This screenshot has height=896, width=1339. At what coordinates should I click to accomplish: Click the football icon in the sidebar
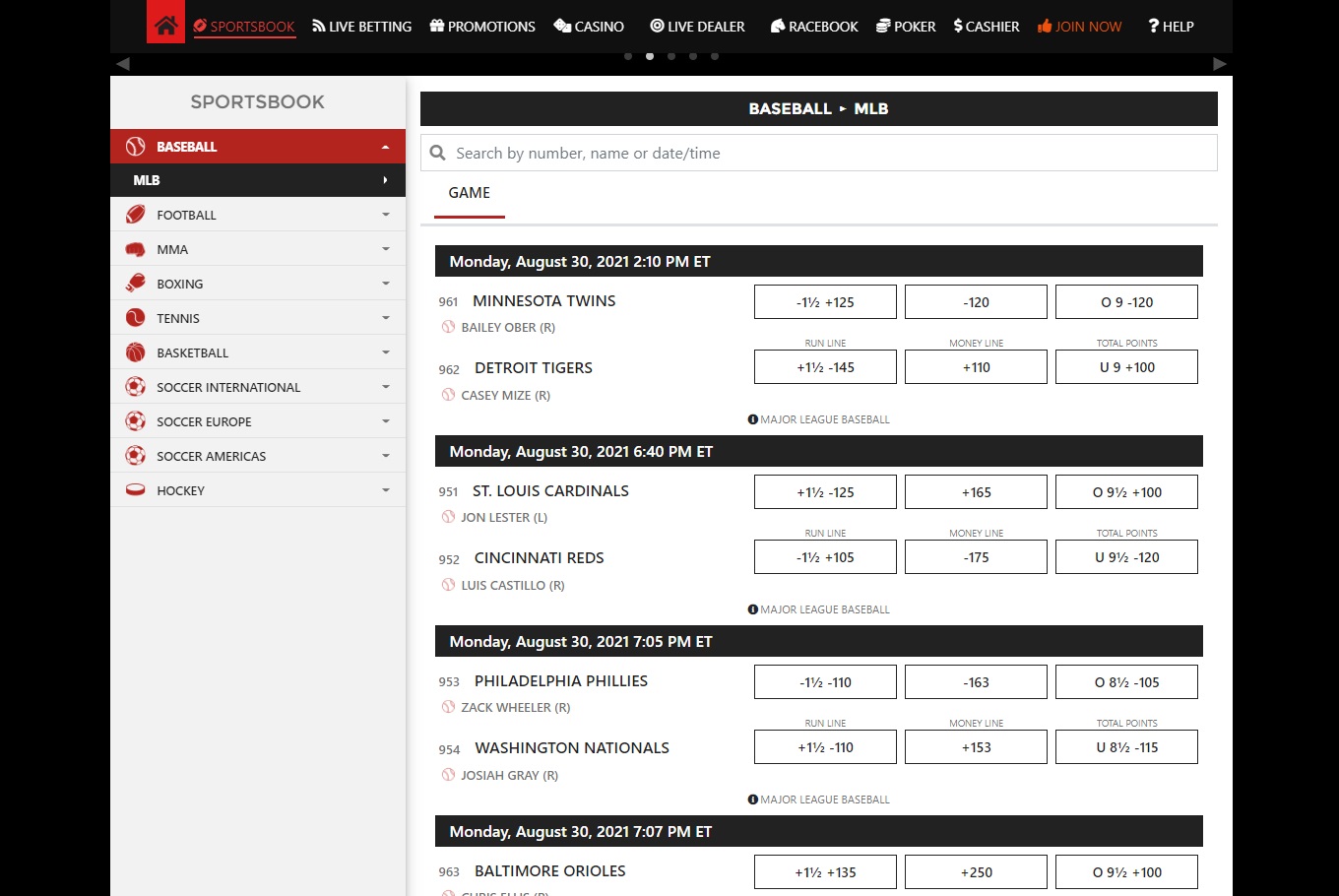point(136,215)
